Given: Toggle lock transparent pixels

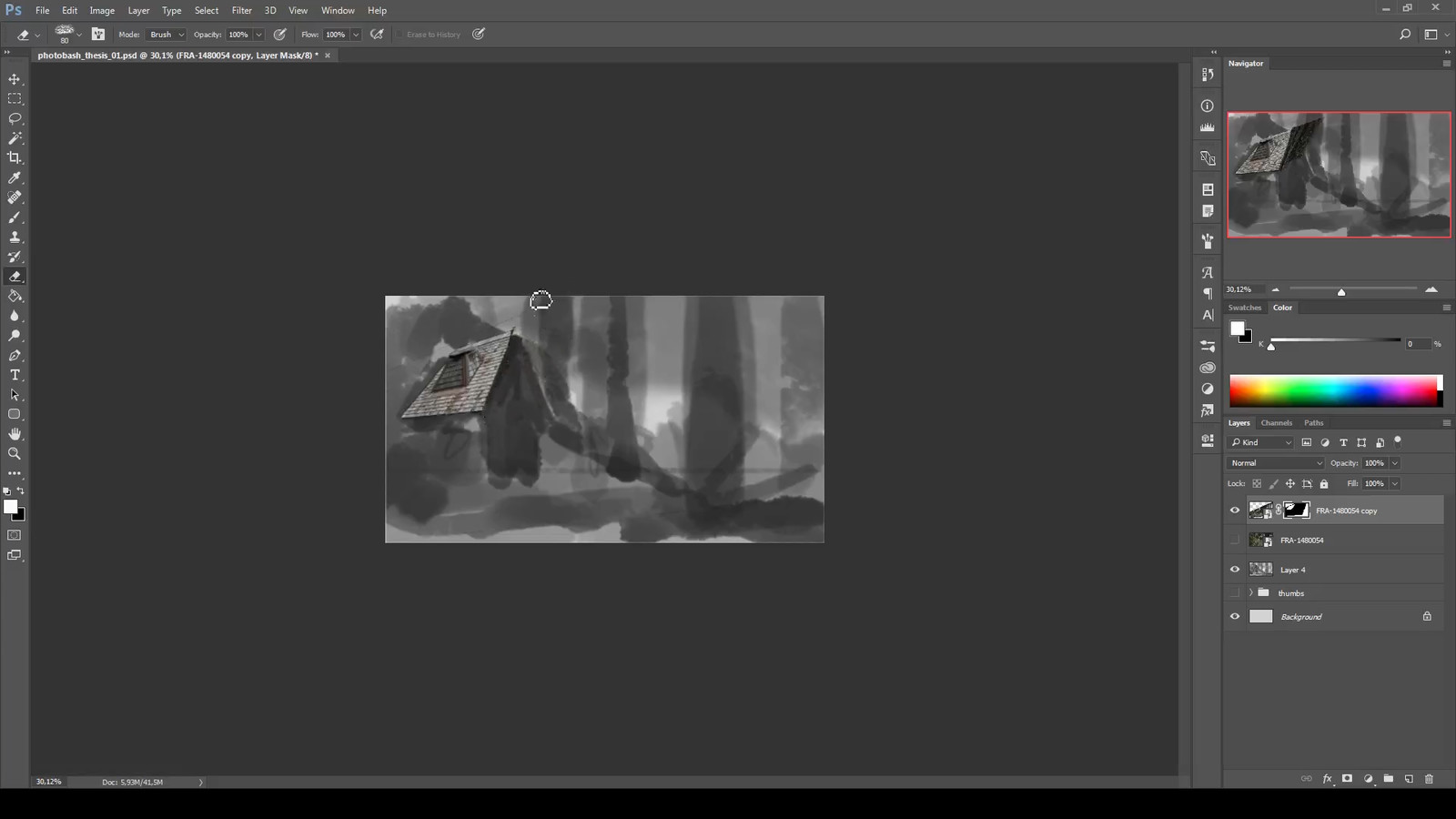Looking at the screenshot, I should pyautogui.click(x=1257, y=484).
